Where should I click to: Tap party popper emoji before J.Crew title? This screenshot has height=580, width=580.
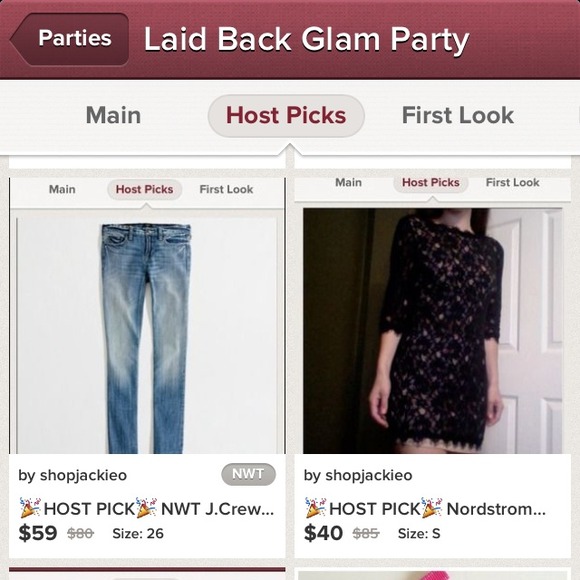tap(30, 508)
